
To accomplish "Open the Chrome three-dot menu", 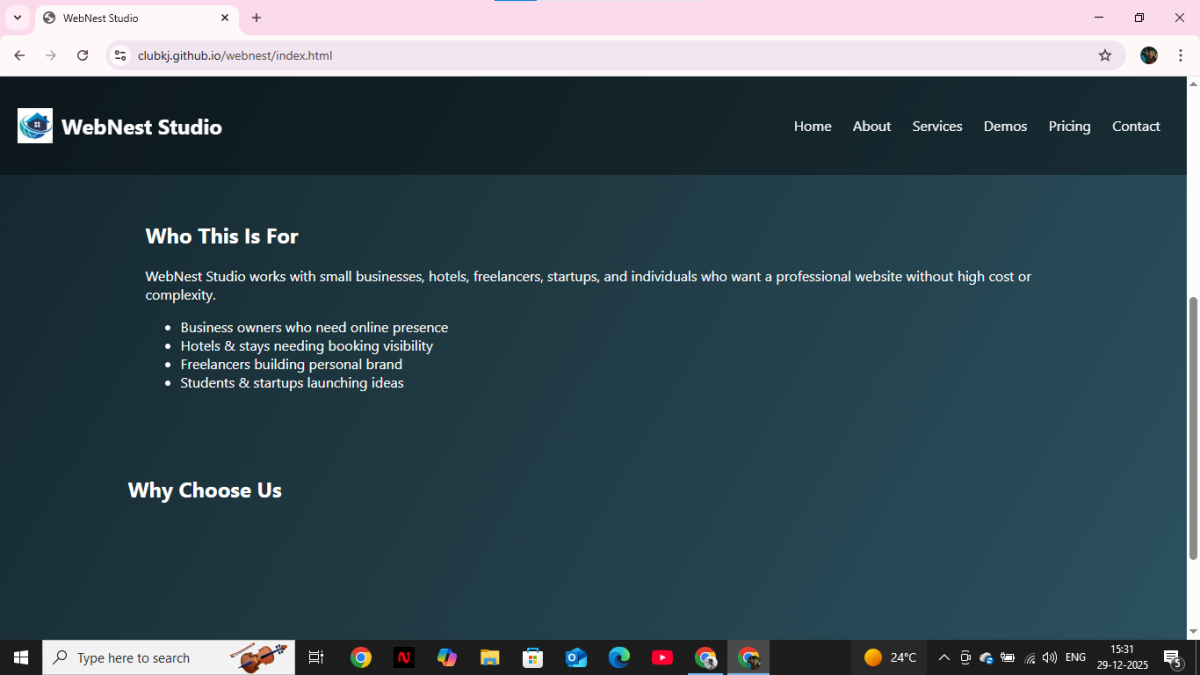I will (x=1180, y=56).
